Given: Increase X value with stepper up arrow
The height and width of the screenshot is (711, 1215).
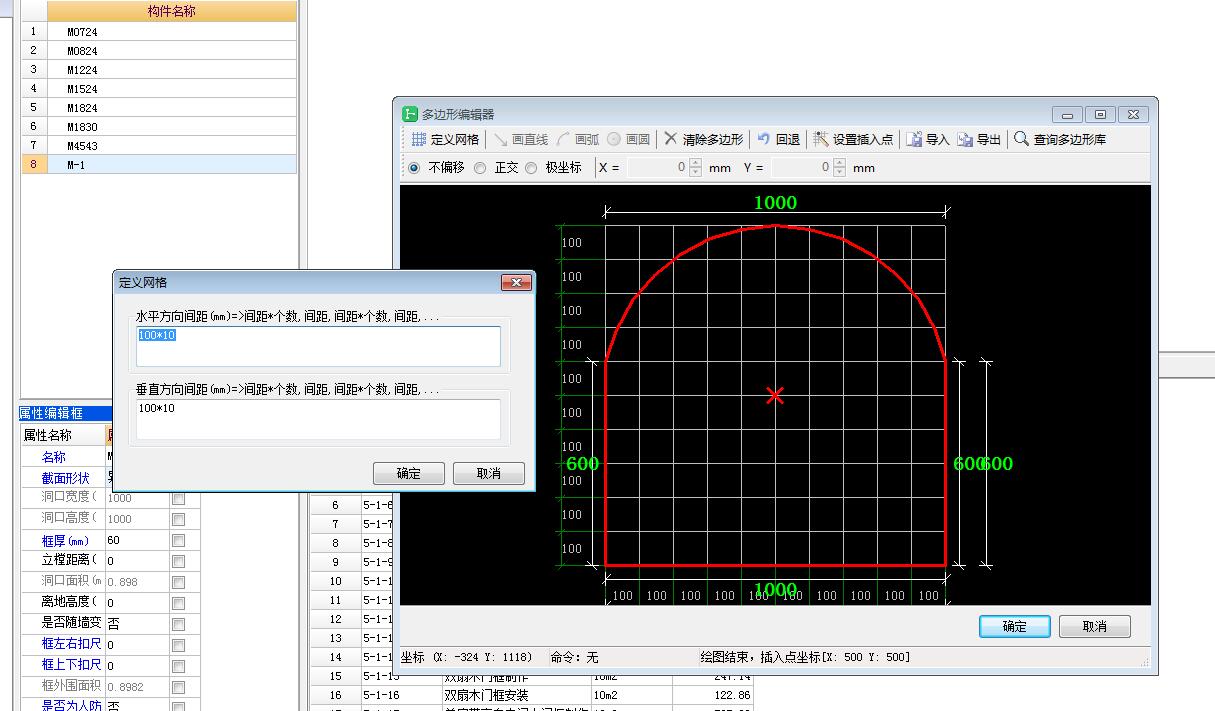Looking at the screenshot, I should pyautogui.click(x=695, y=163).
